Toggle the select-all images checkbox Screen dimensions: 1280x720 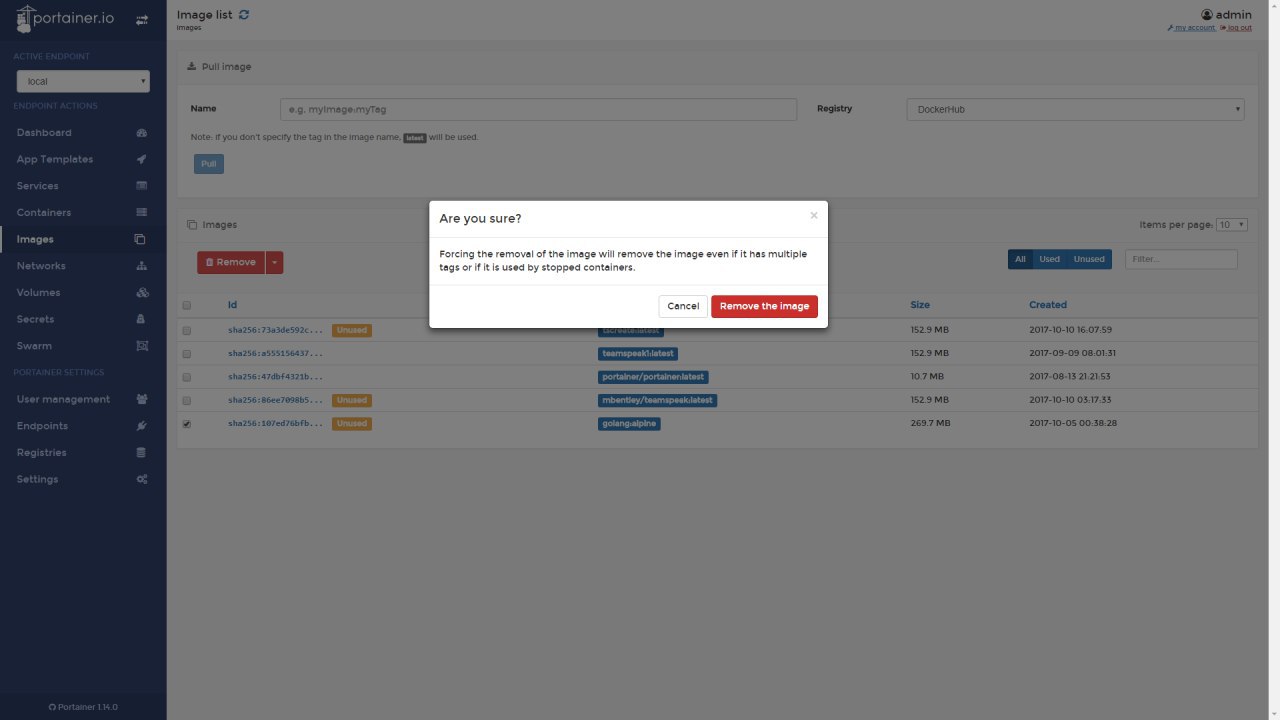pyautogui.click(x=186, y=305)
